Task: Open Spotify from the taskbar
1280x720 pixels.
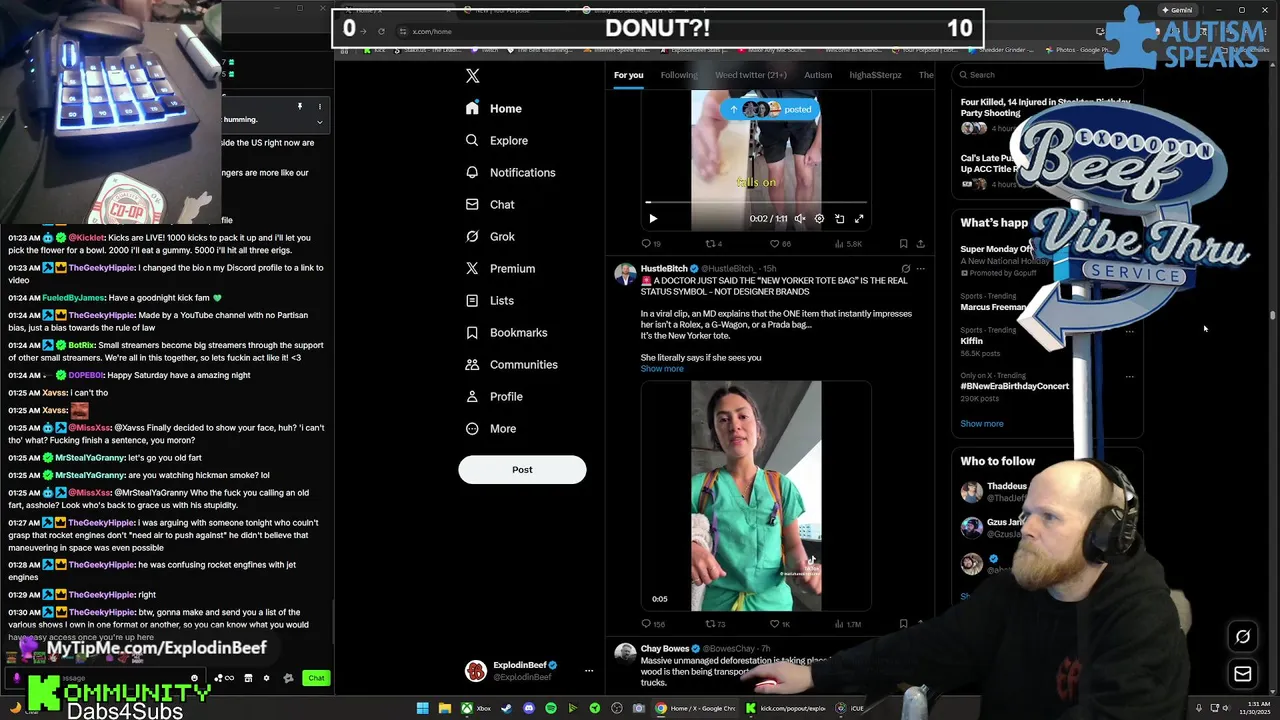Action: (x=551, y=708)
